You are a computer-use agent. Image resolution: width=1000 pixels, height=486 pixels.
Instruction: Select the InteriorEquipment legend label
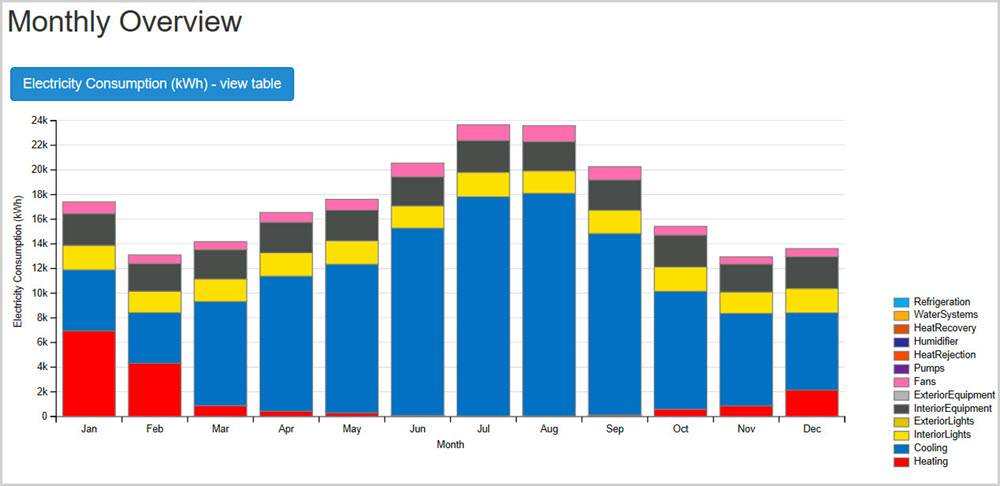click(953, 408)
